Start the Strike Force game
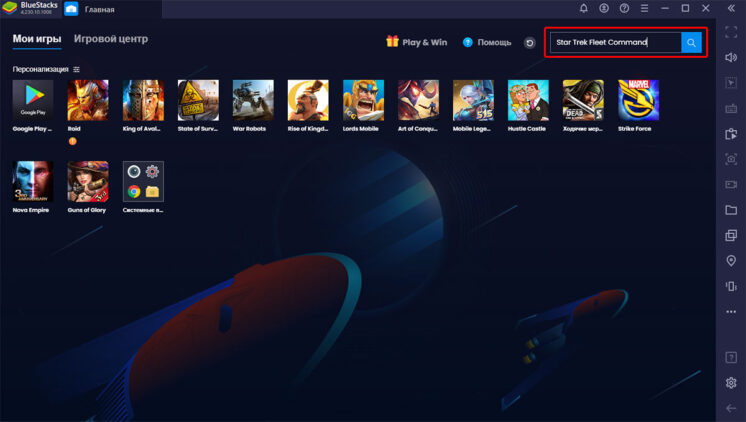Viewport: 746px width, 422px height. click(x=638, y=100)
